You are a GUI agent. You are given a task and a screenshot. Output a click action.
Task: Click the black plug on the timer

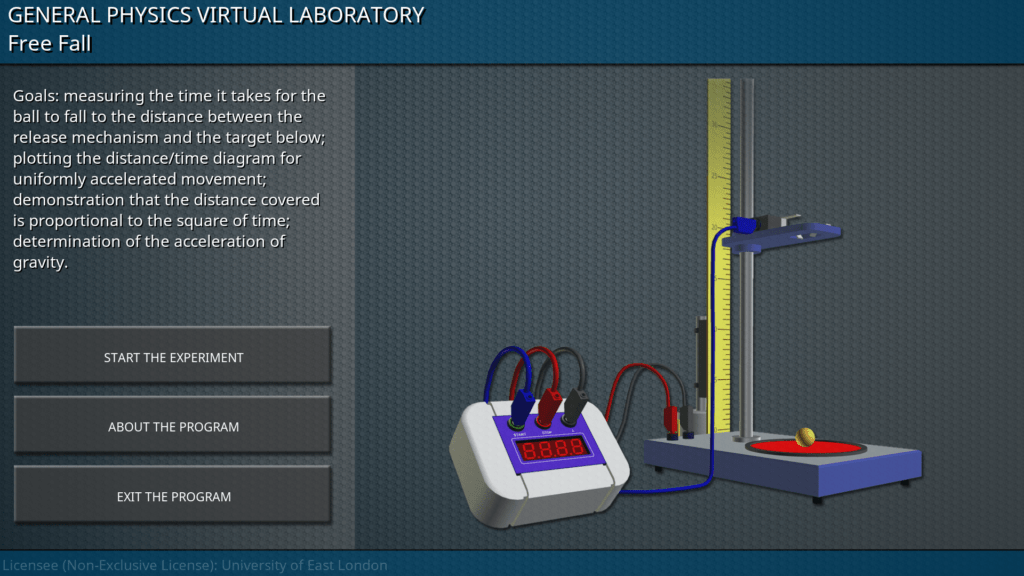(x=576, y=404)
